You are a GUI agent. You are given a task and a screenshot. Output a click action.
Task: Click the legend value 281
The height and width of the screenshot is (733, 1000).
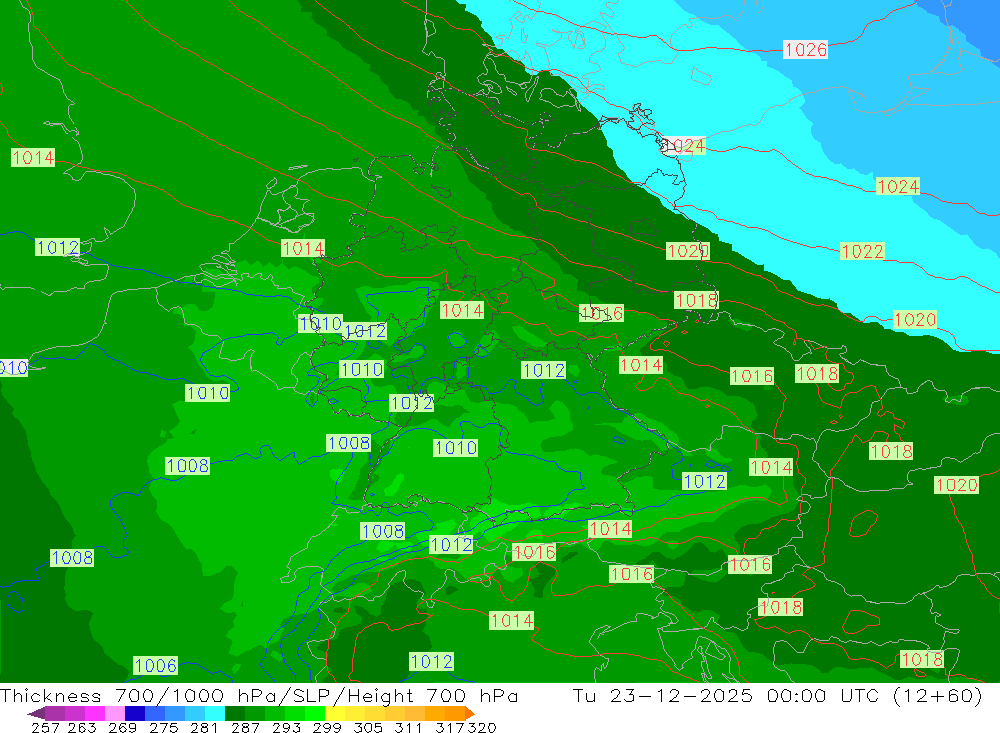tap(204, 727)
